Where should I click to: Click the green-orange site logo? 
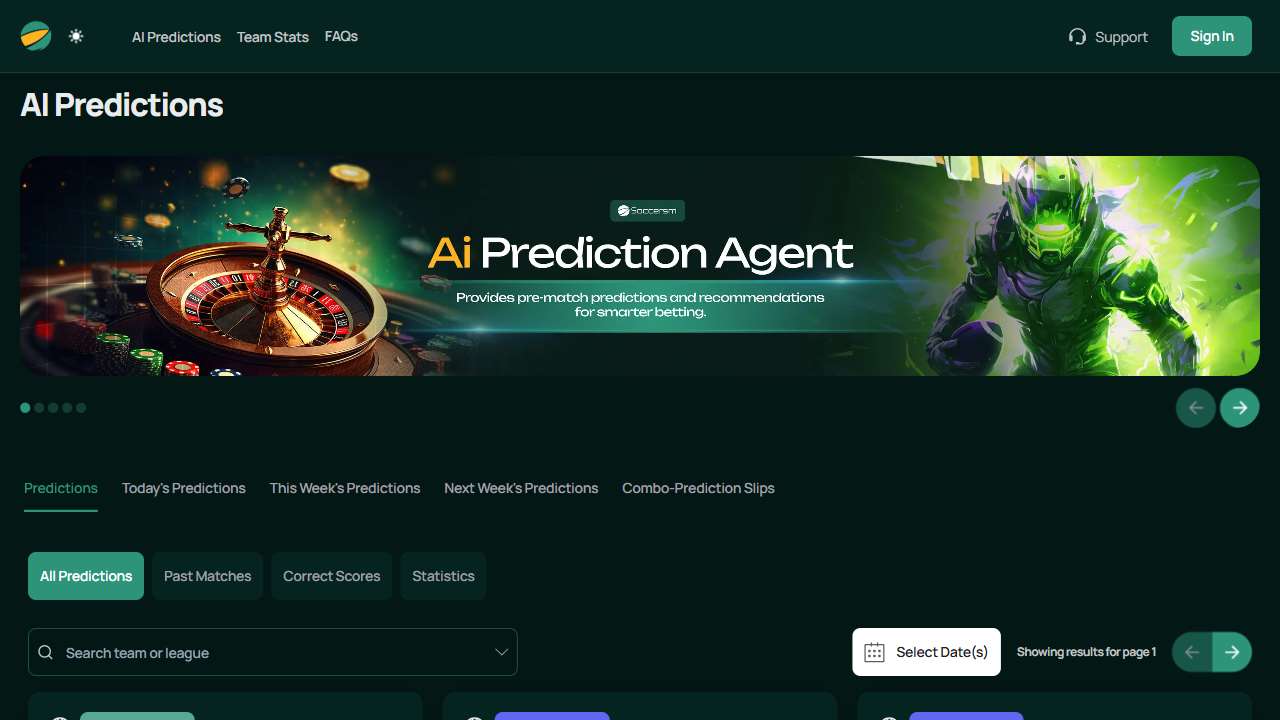point(36,36)
